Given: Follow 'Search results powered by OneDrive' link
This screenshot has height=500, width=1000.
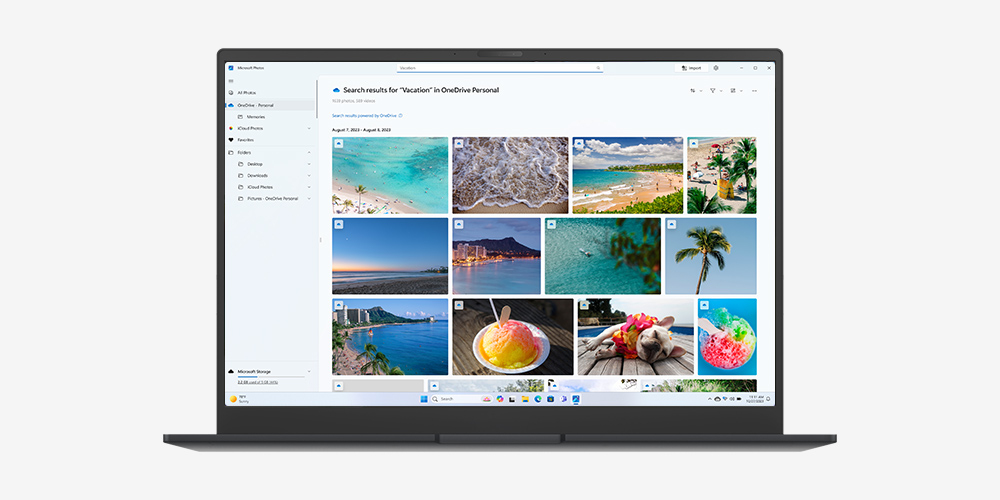Looking at the screenshot, I should [364, 115].
